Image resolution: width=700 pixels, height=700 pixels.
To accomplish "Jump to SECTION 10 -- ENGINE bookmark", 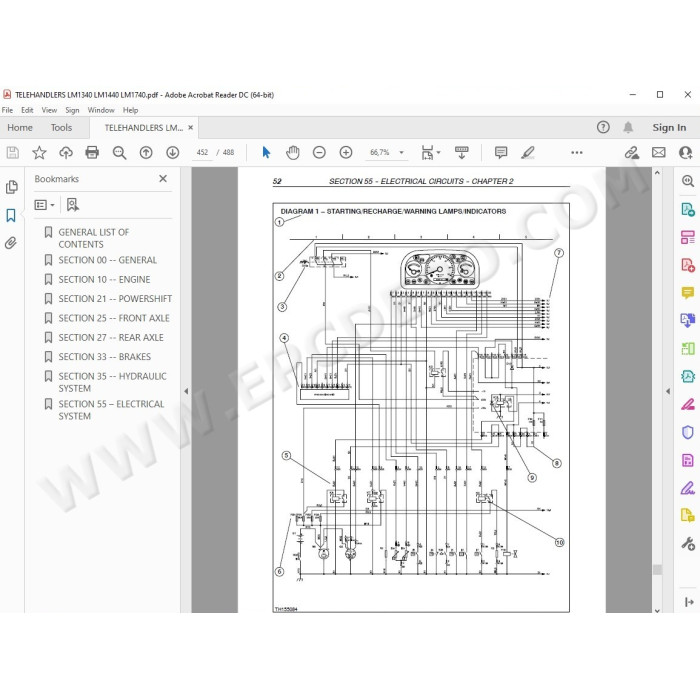I will [104, 279].
